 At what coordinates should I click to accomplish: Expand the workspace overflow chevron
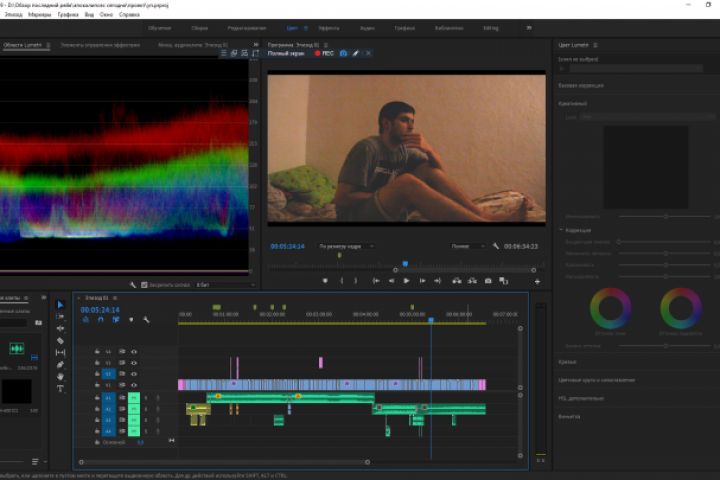[x=528, y=28]
